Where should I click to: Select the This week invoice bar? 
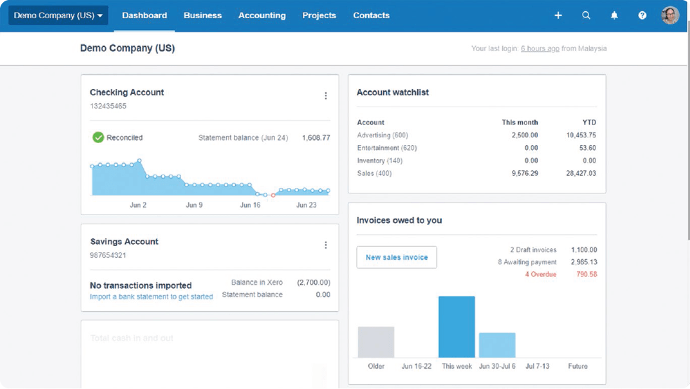click(x=457, y=327)
